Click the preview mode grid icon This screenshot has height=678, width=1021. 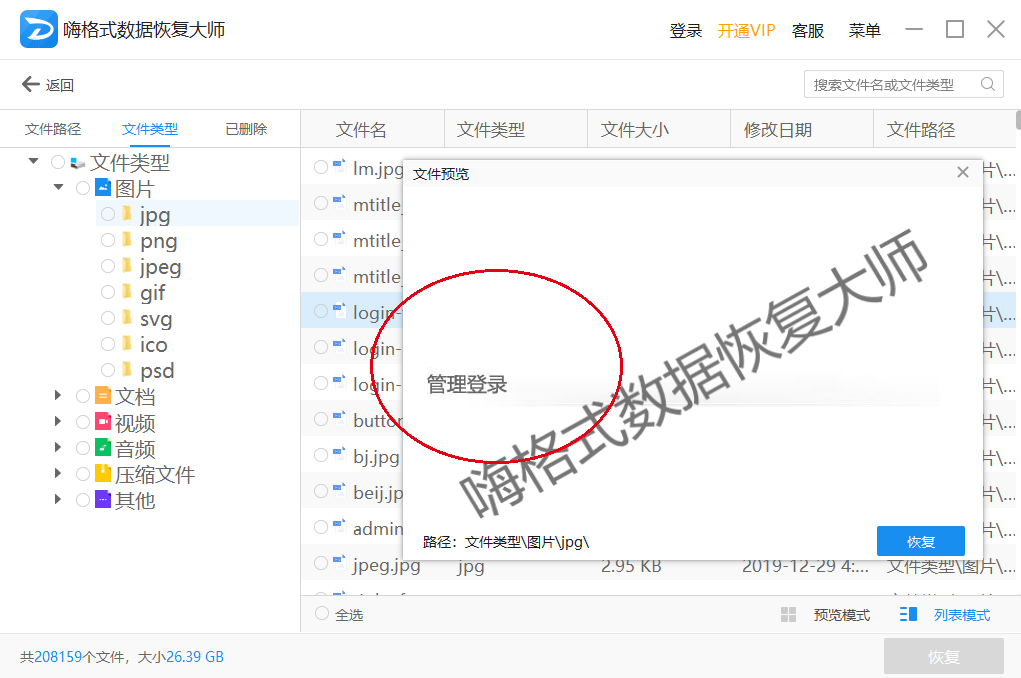pos(788,614)
